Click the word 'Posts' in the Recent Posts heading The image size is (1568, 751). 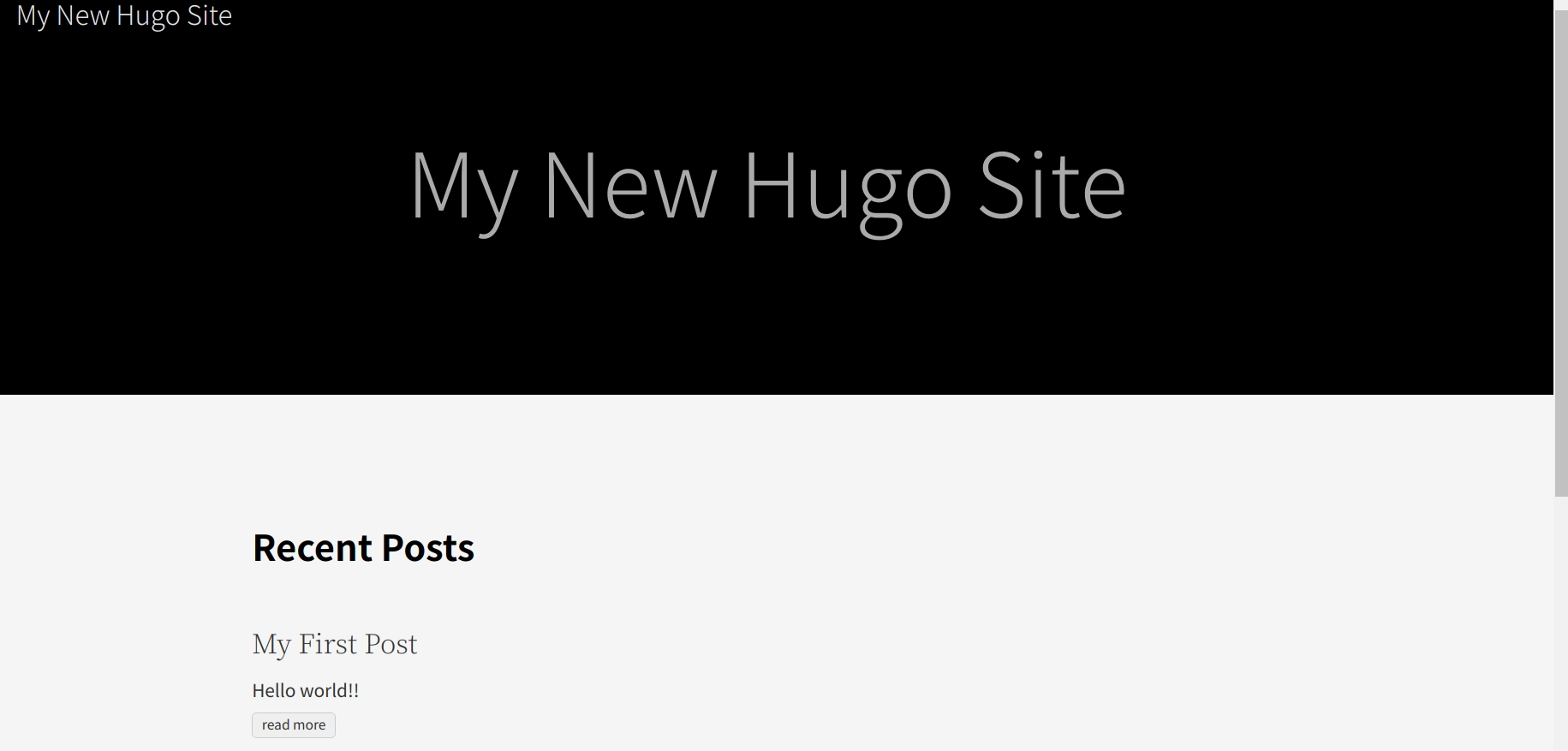[x=427, y=548]
